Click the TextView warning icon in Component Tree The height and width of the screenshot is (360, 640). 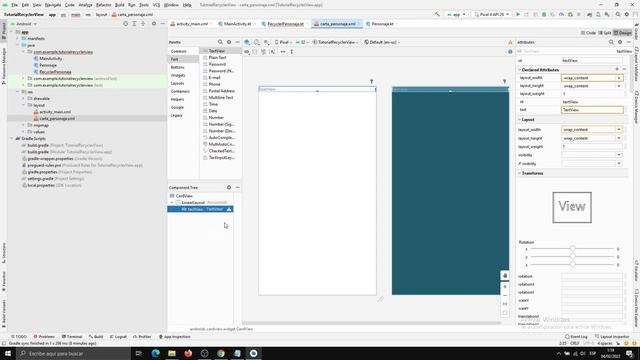pyautogui.click(x=229, y=209)
